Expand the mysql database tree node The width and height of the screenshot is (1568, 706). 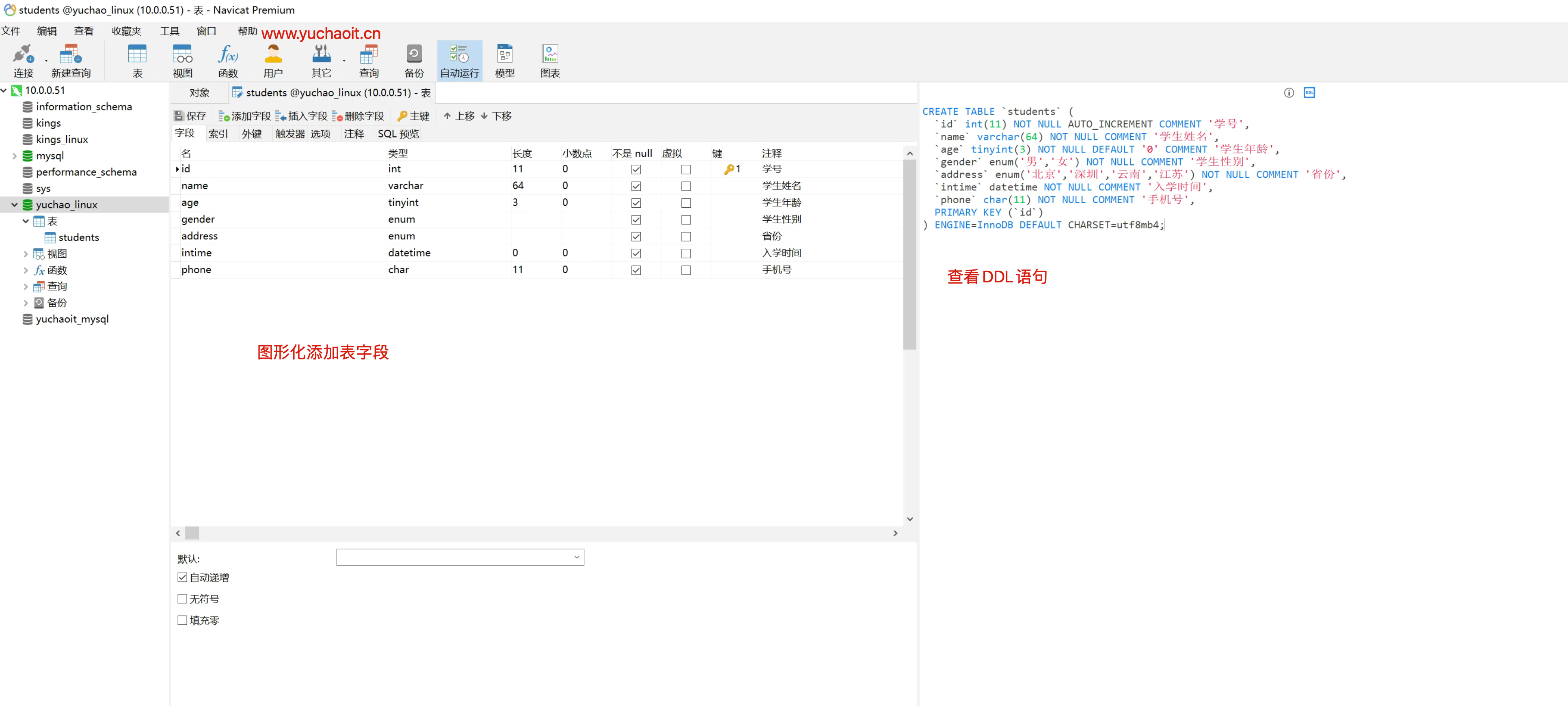[15, 156]
